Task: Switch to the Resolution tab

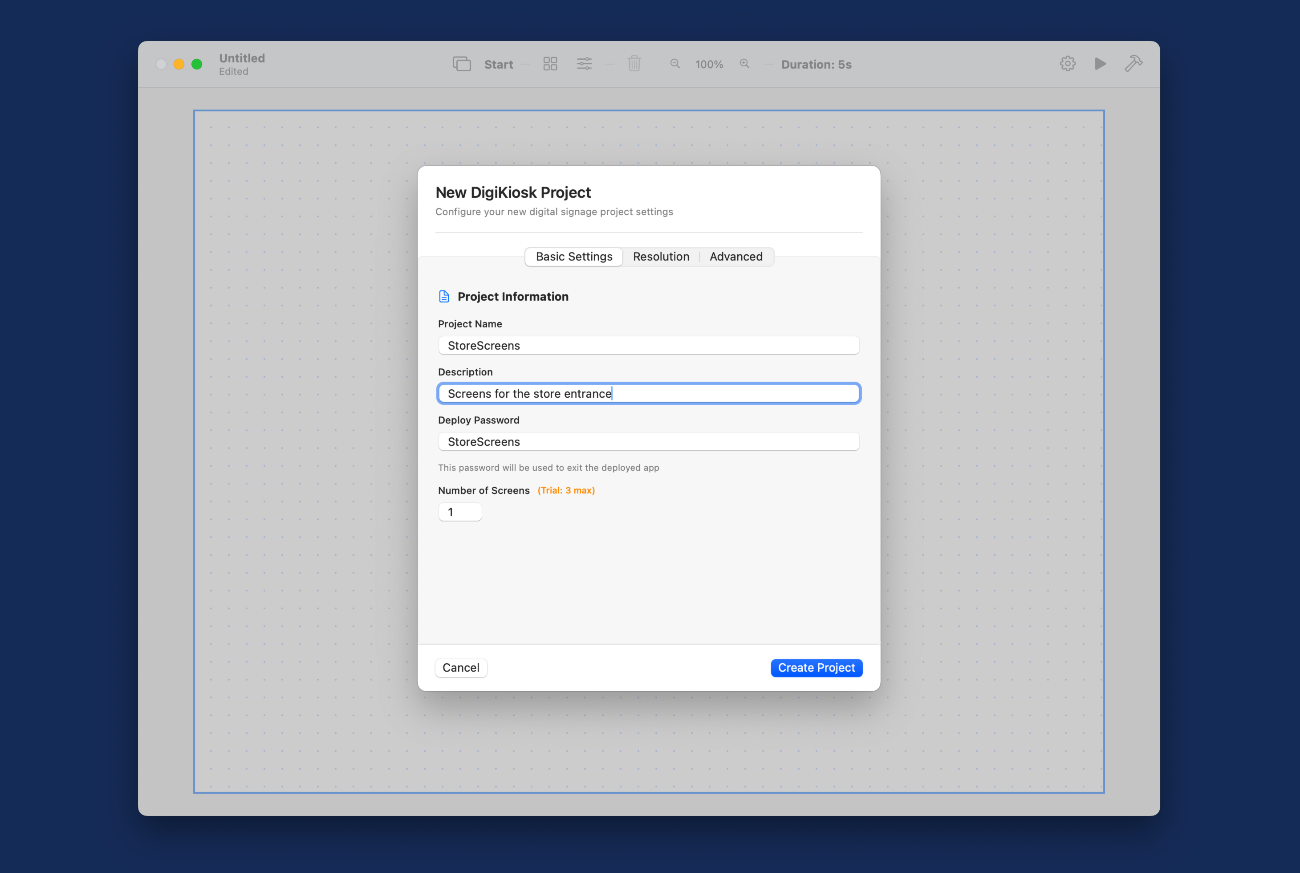Action: tap(661, 257)
